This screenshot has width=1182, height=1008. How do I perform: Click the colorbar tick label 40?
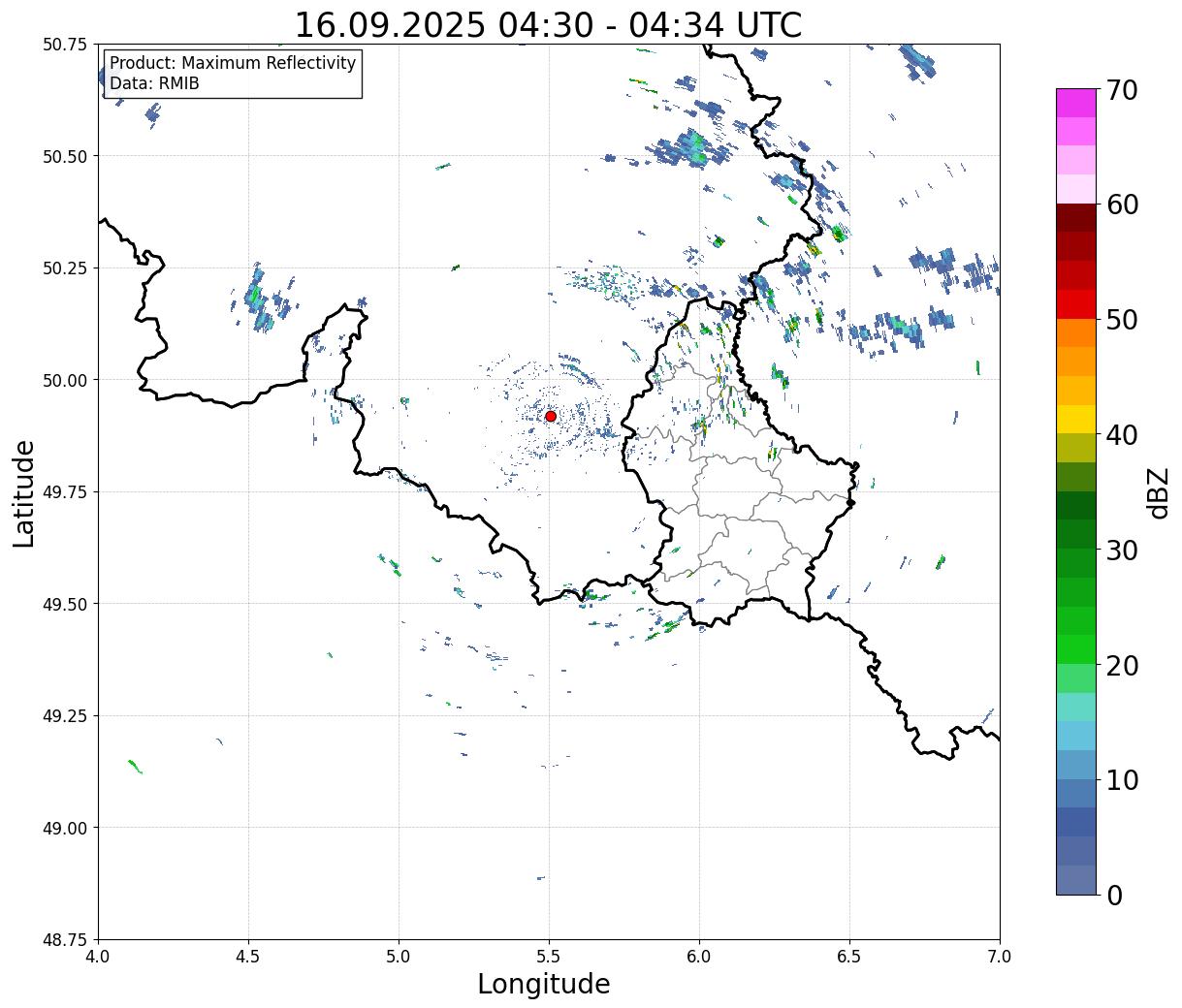click(x=1121, y=435)
